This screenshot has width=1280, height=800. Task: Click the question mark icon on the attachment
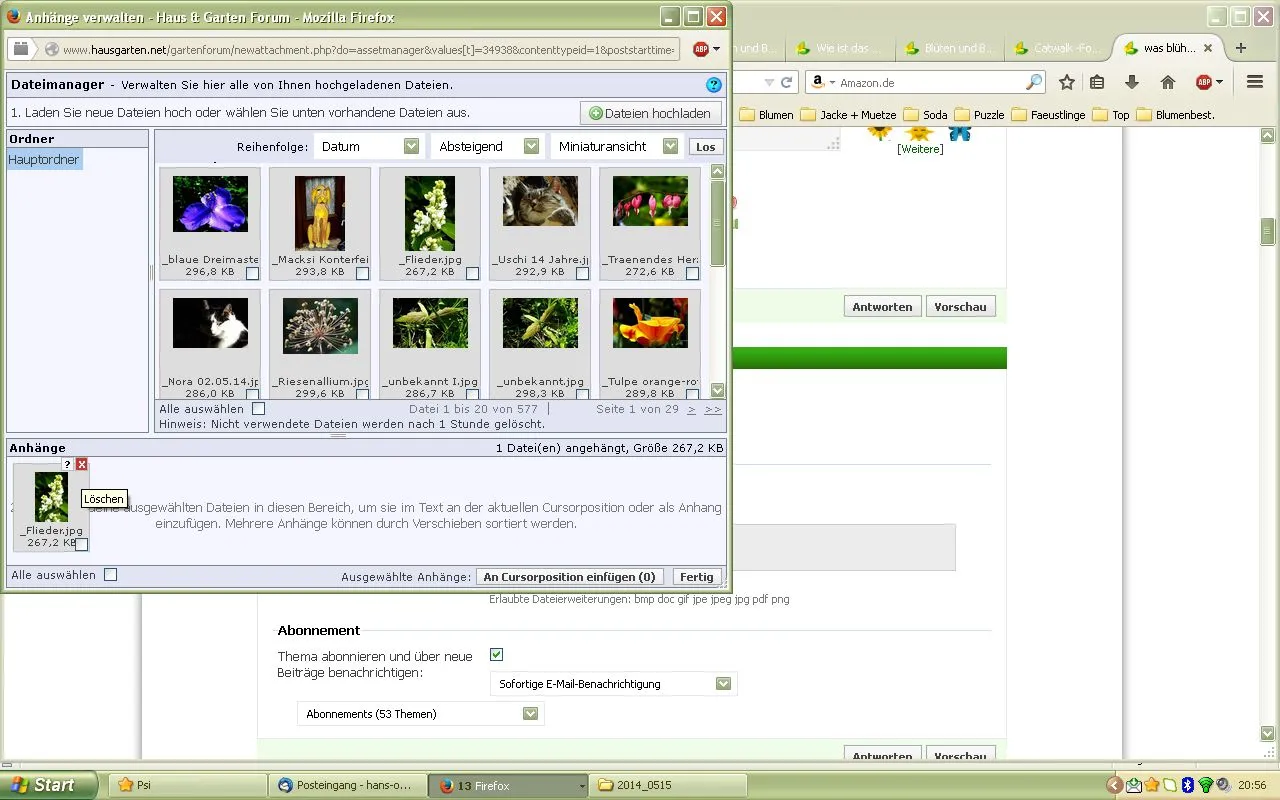[68, 464]
